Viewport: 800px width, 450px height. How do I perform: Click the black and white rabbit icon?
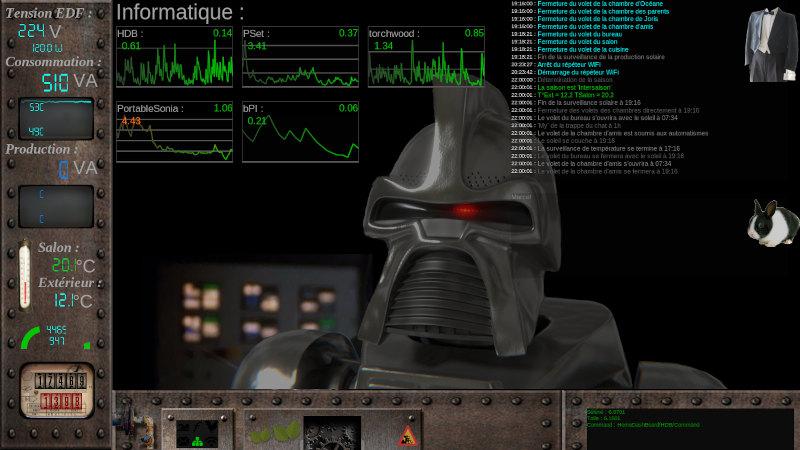tap(772, 222)
